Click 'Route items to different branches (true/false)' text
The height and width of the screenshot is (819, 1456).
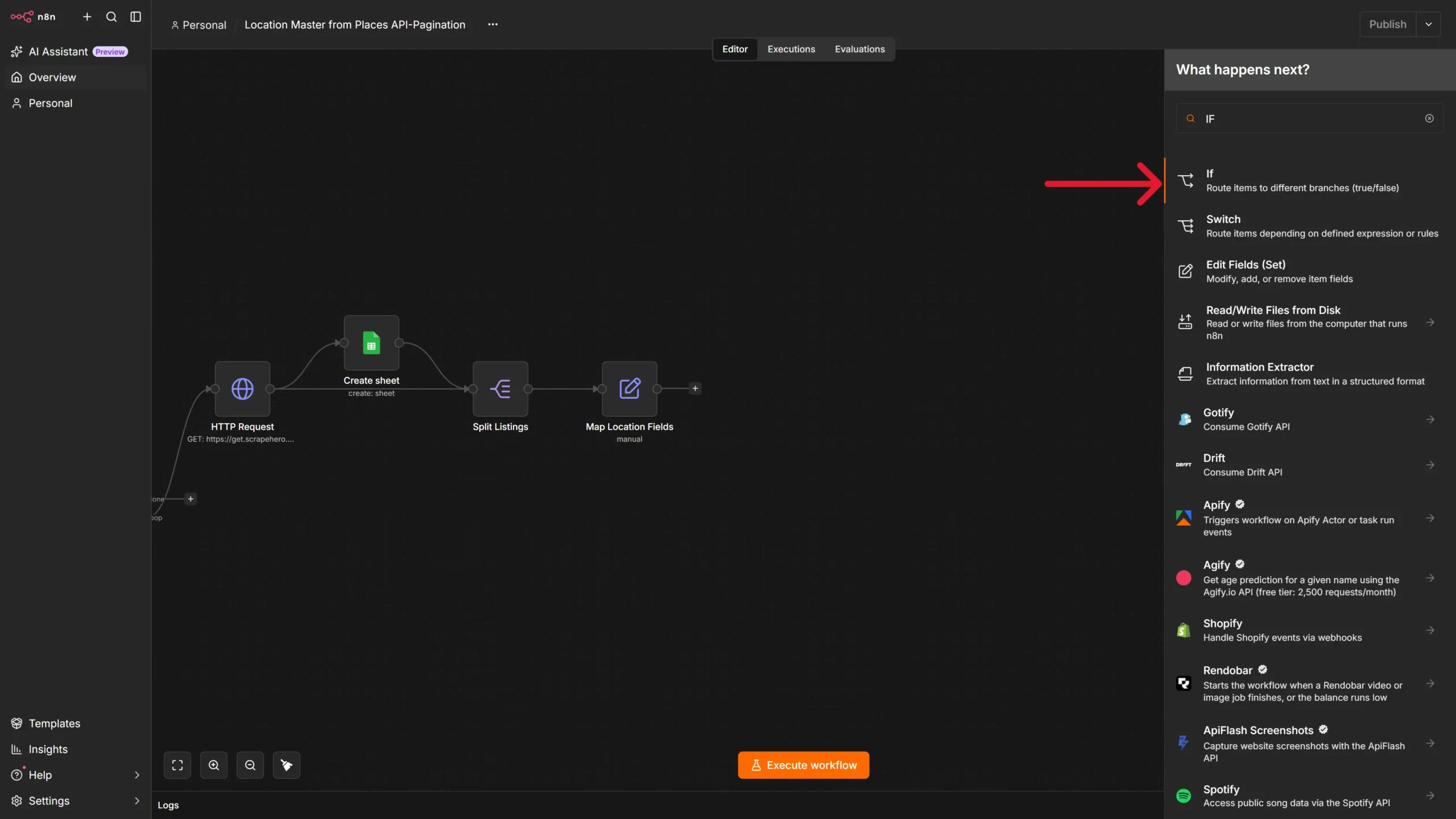click(x=1302, y=188)
